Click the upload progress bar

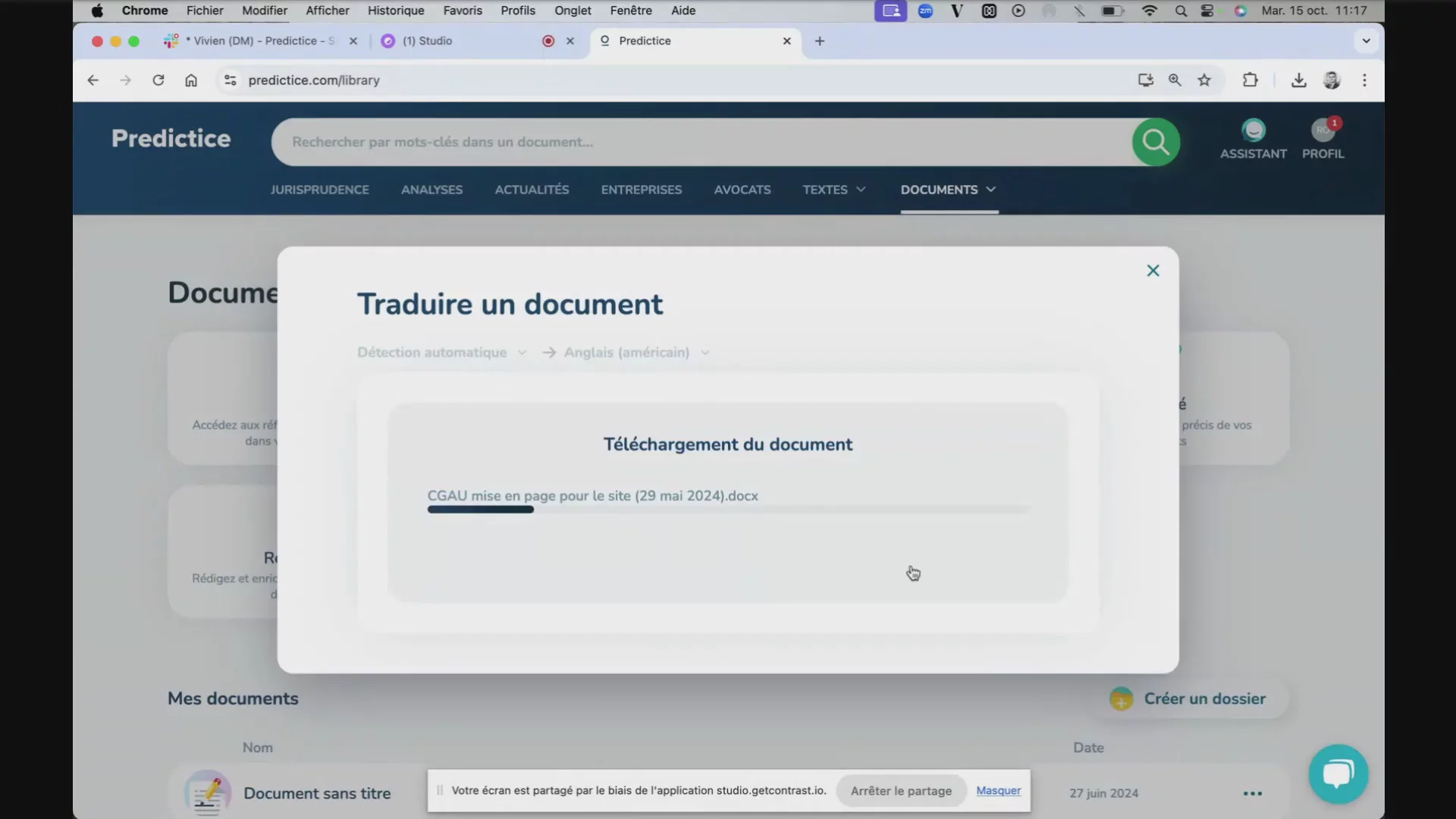click(728, 510)
